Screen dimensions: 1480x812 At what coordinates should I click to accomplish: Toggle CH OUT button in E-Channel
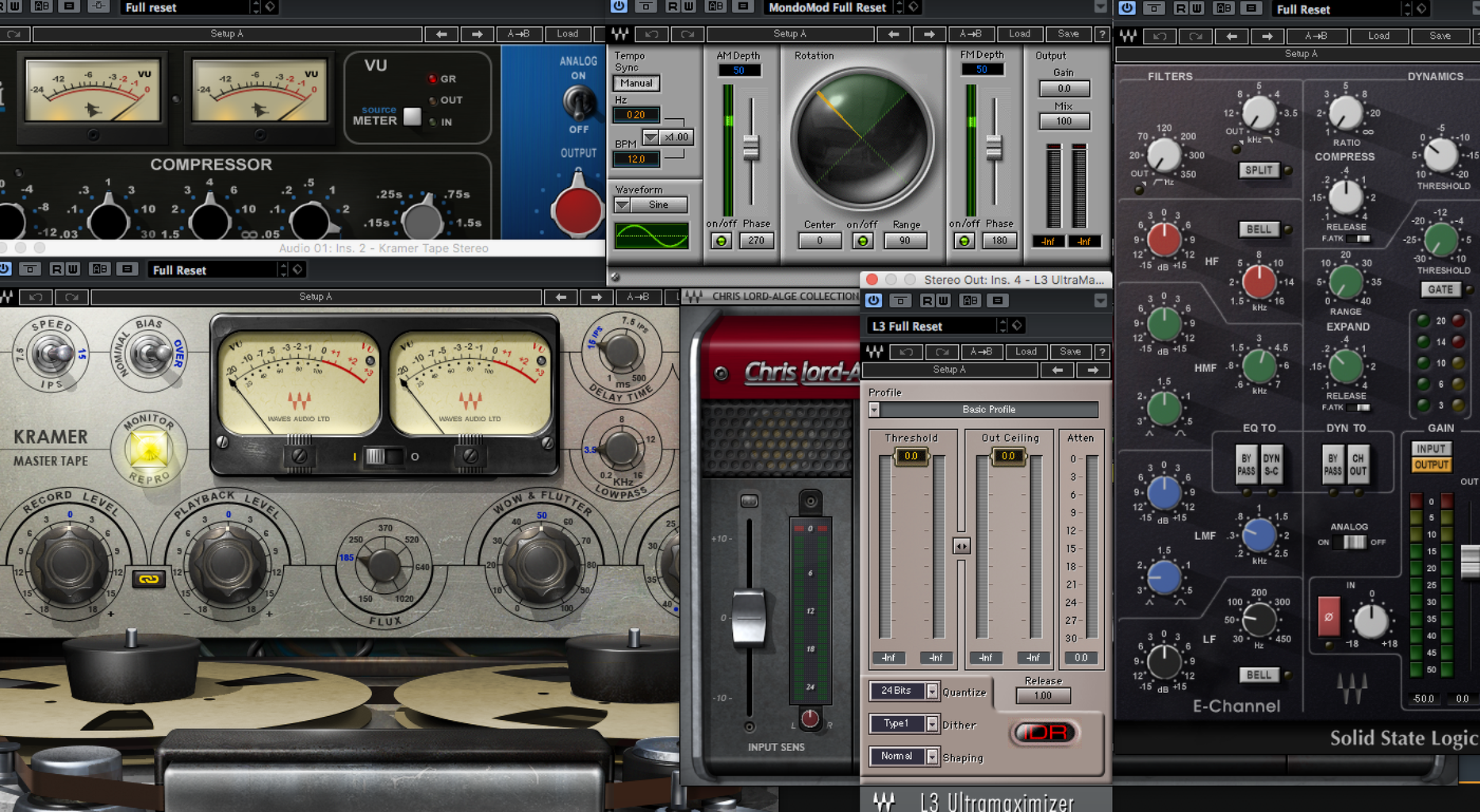click(1358, 465)
